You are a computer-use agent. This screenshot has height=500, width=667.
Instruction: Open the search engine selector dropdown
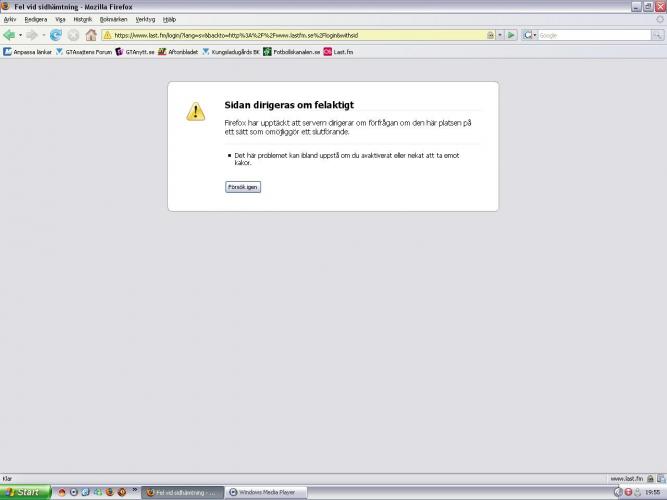click(x=531, y=35)
